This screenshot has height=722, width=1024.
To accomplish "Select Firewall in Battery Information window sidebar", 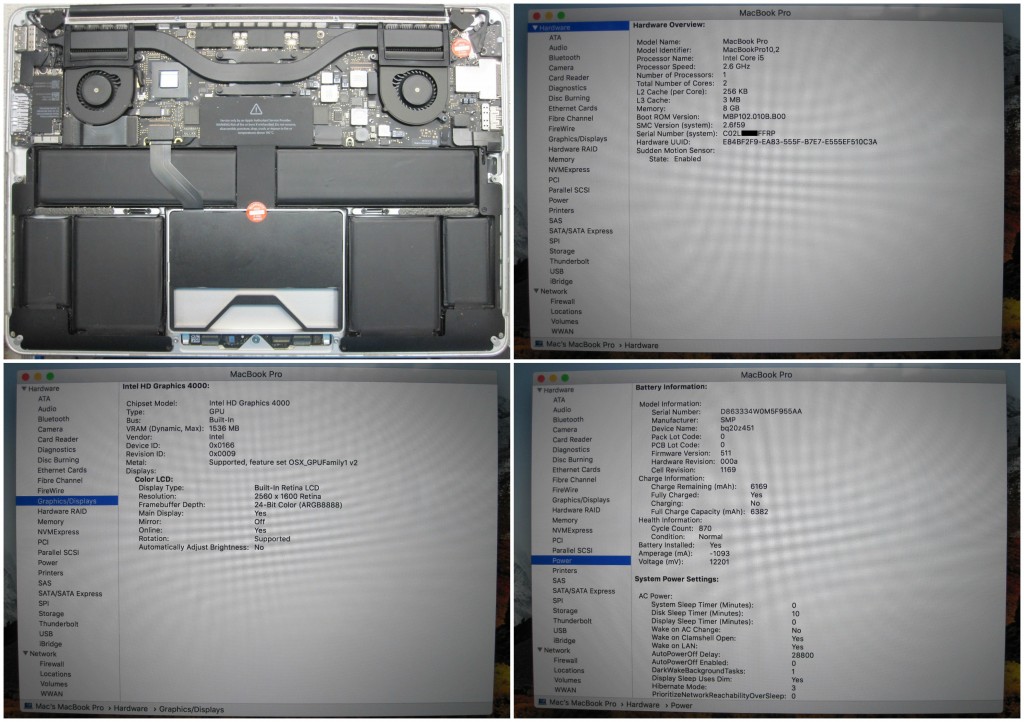I will [565, 660].
